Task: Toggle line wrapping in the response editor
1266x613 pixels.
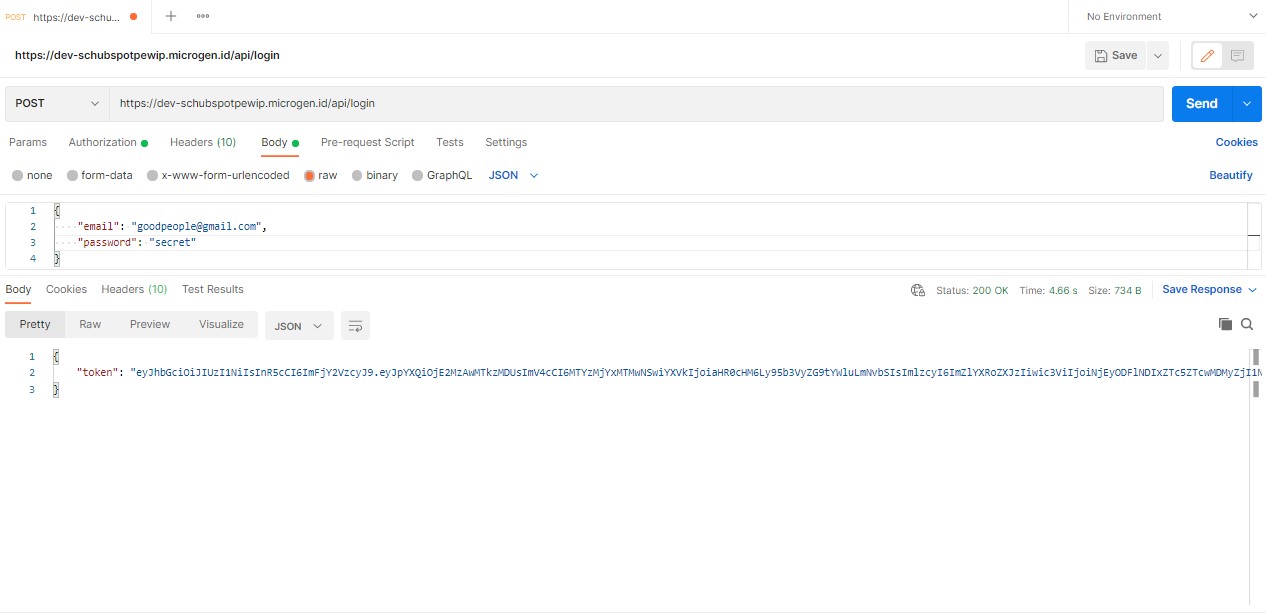Action: coord(355,324)
